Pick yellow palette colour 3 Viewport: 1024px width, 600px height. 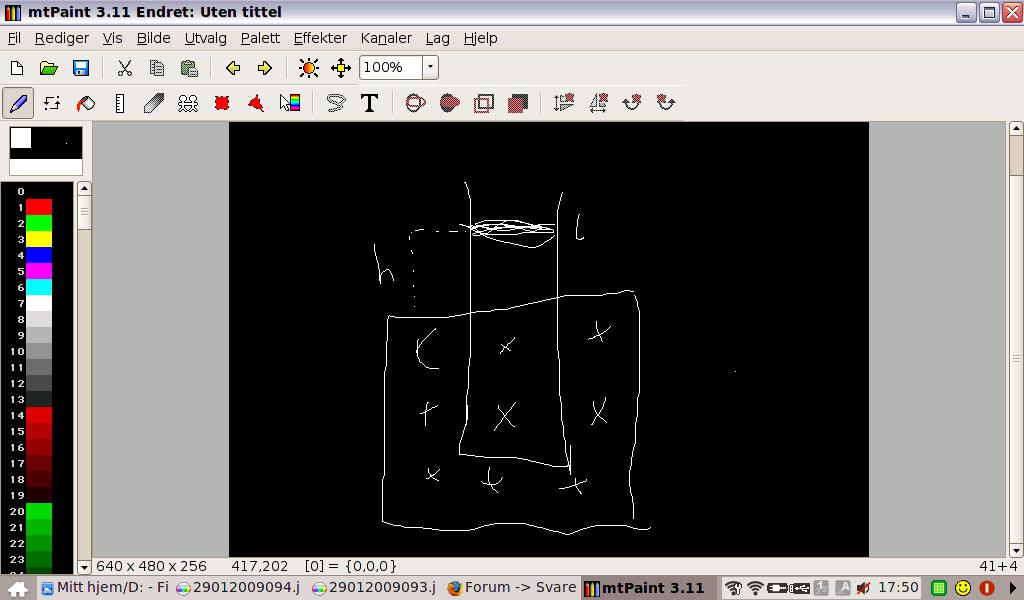point(39,240)
